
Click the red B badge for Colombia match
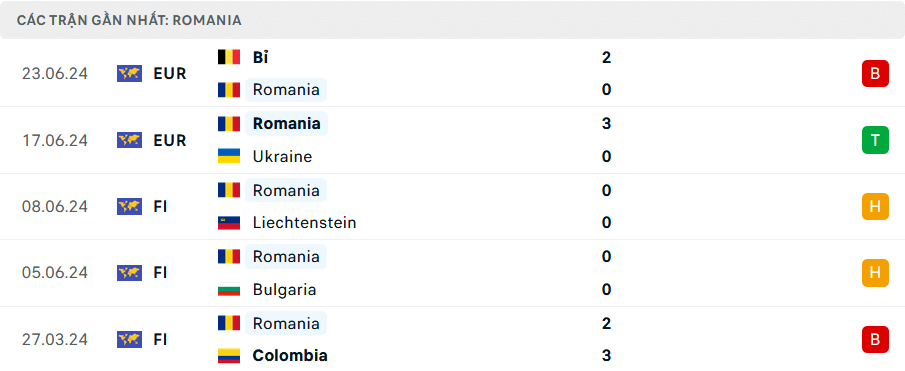coord(875,339)
